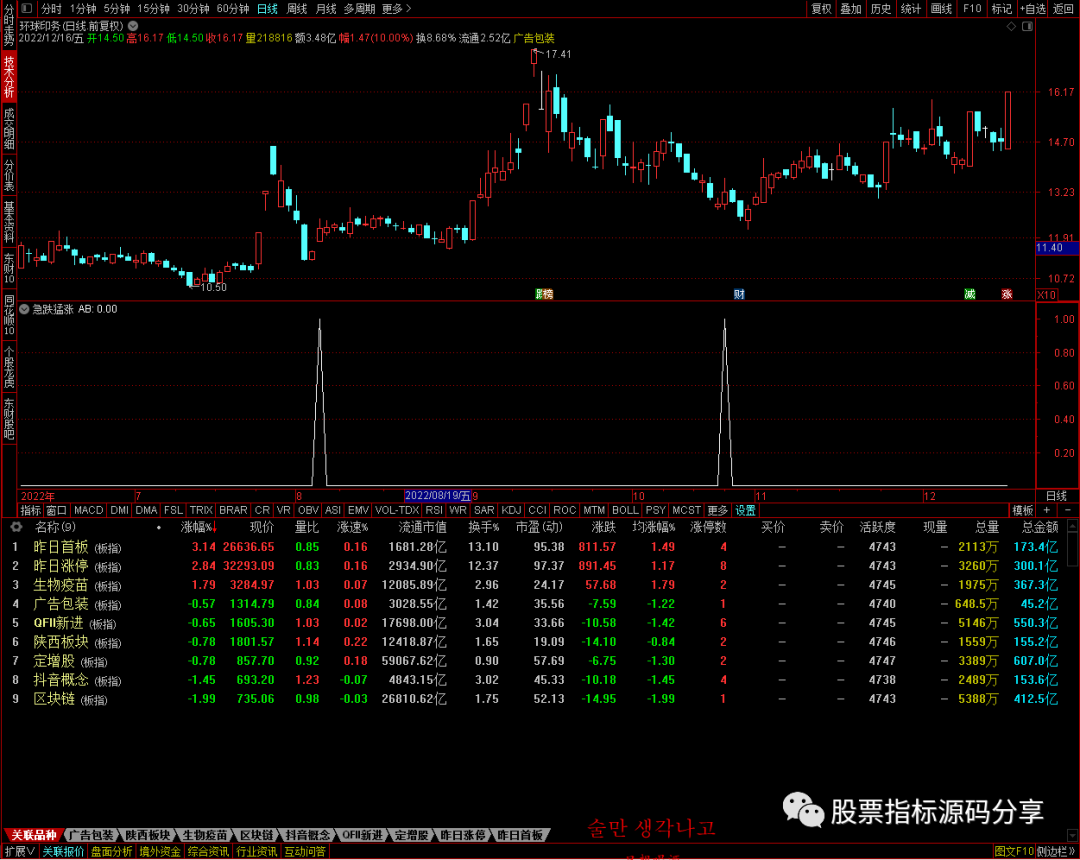
Task: Switch to the MCST indicator
Action: point(686,510)
